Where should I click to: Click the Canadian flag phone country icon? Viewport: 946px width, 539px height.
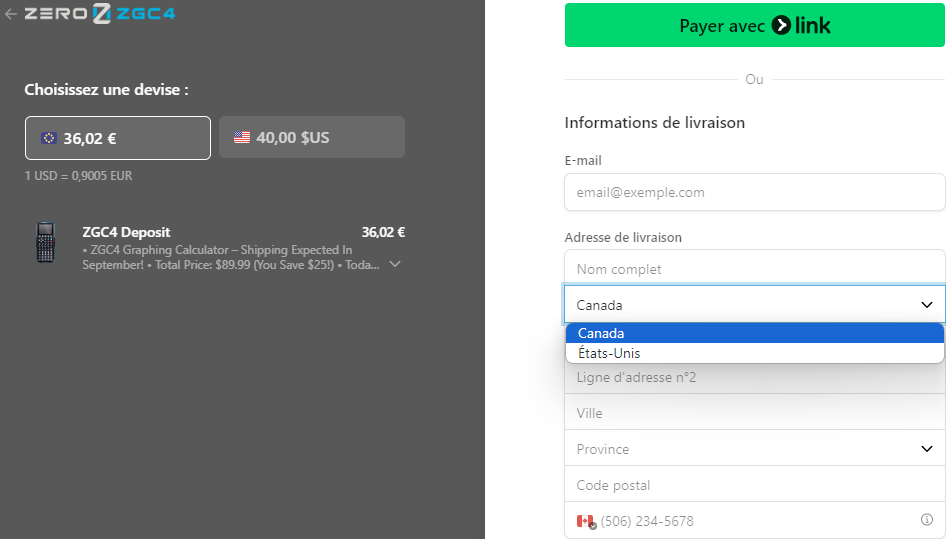coord(585,521)
